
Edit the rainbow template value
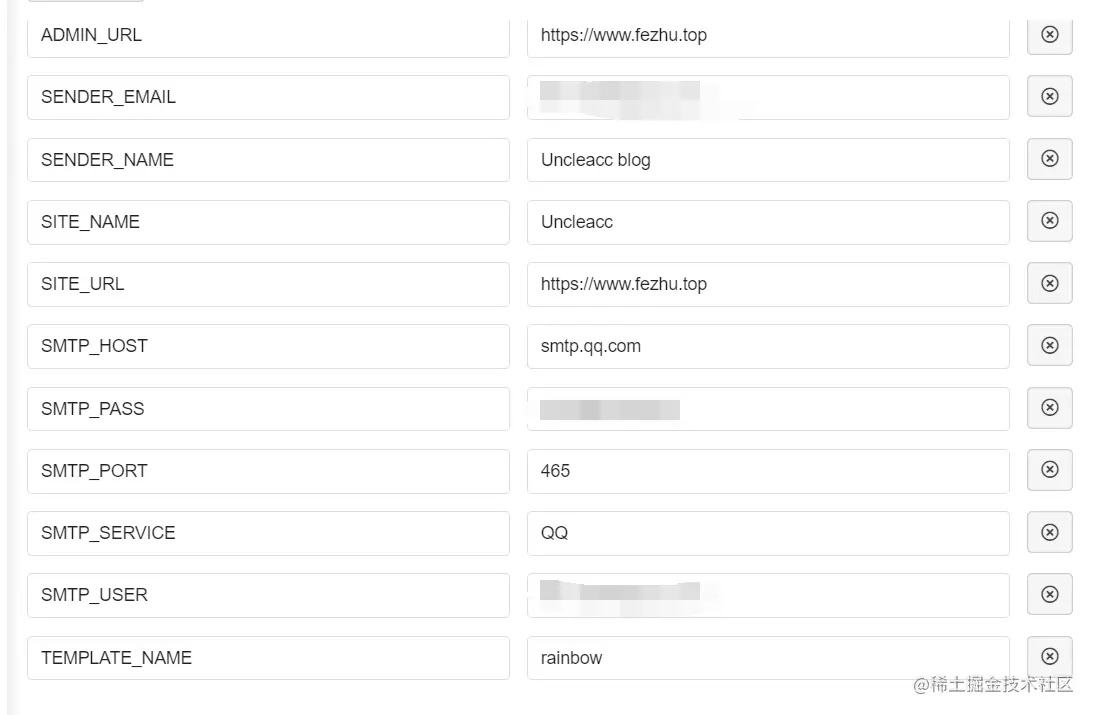[x=767, y=658]
